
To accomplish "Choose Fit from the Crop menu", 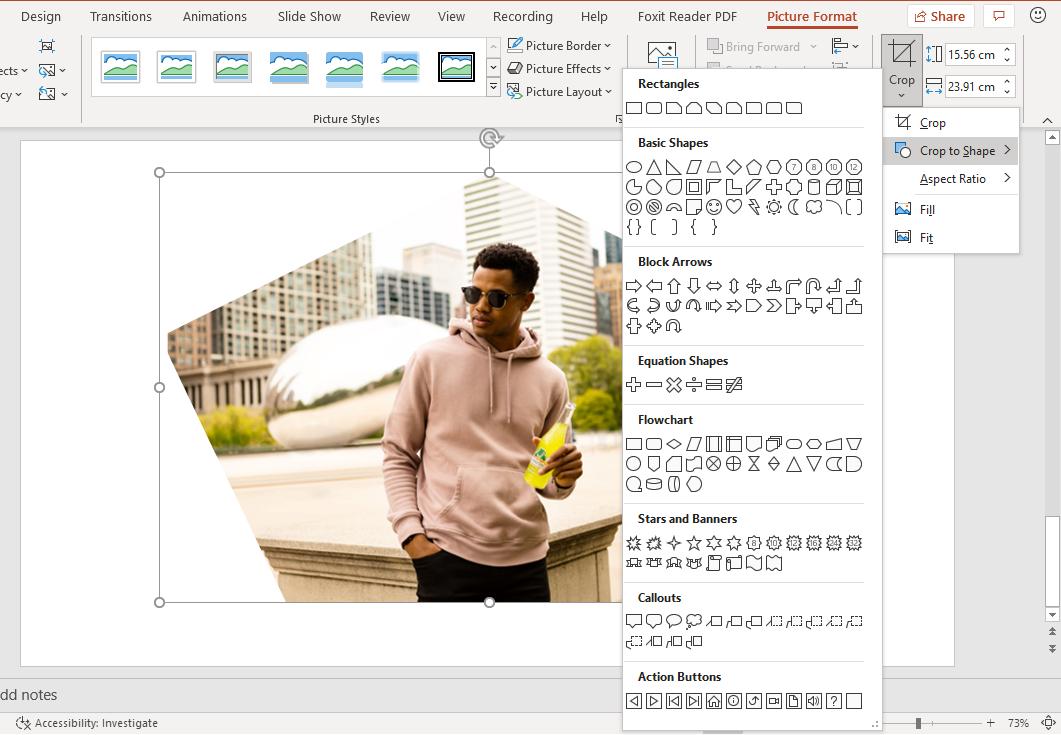I will pos(926,237).
